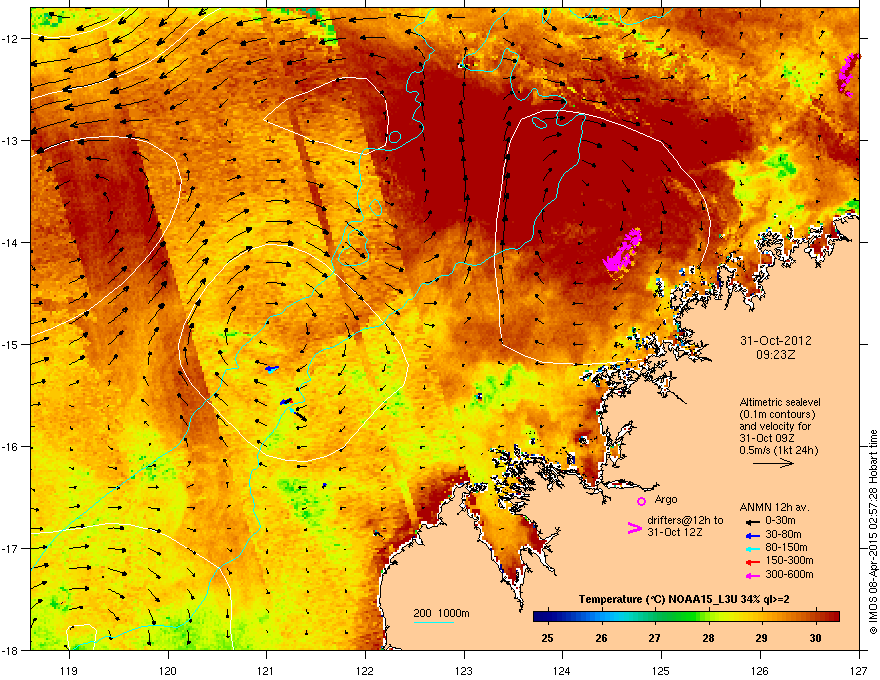Click the longitude axis label '127'
The height and width of the screenshot is (680, 880).
coord(859,670)
